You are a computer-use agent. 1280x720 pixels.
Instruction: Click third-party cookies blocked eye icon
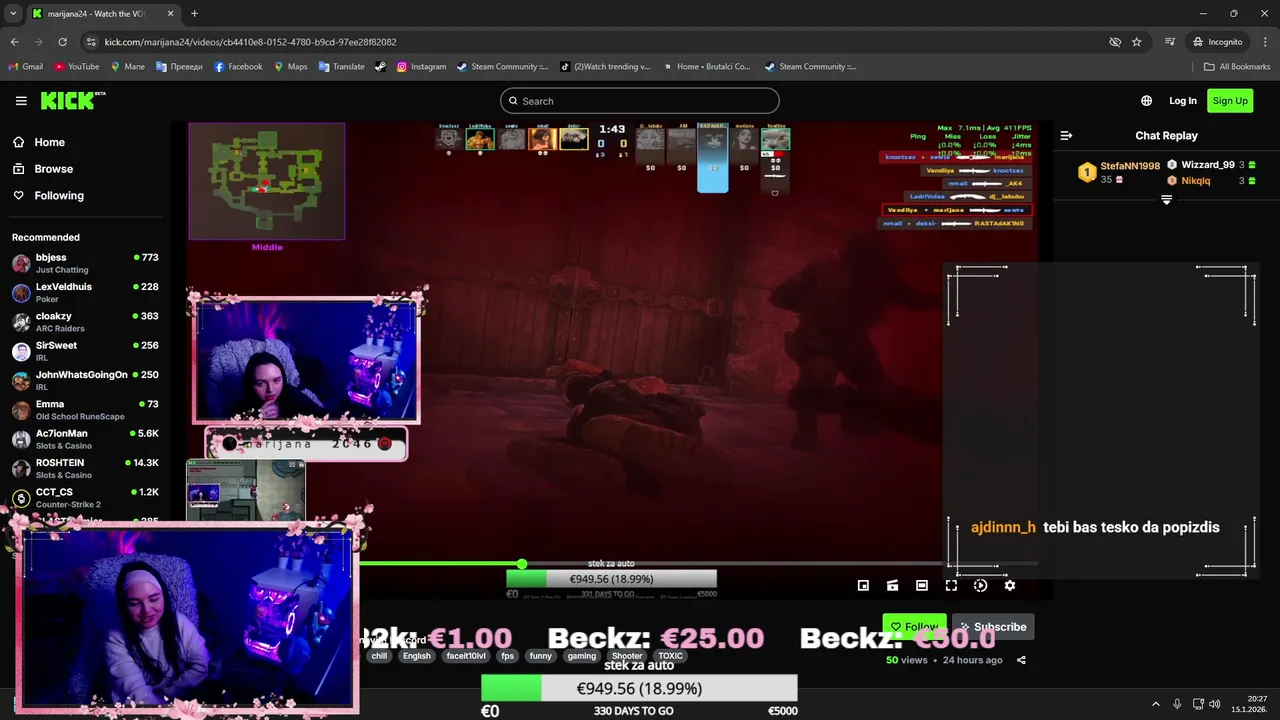point(1115,42)
